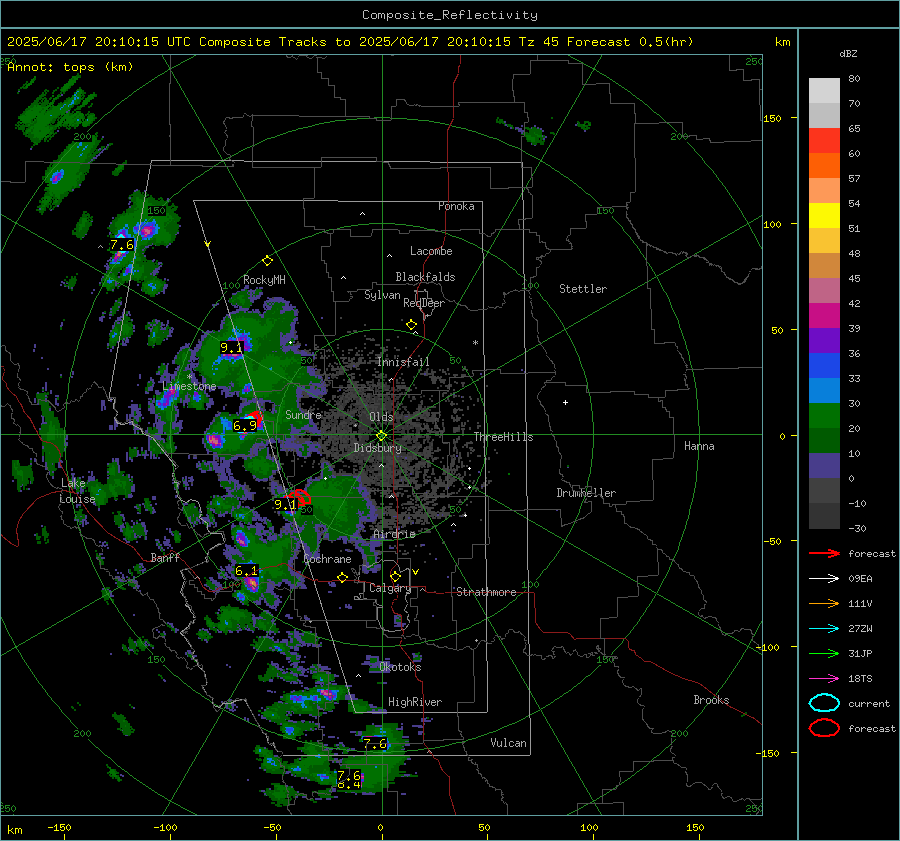Image resolution: width=900 pixels, height=841 pixels.
Task: Click the Brooks town label
Action: pyautogui.click(x=711, y=700)
